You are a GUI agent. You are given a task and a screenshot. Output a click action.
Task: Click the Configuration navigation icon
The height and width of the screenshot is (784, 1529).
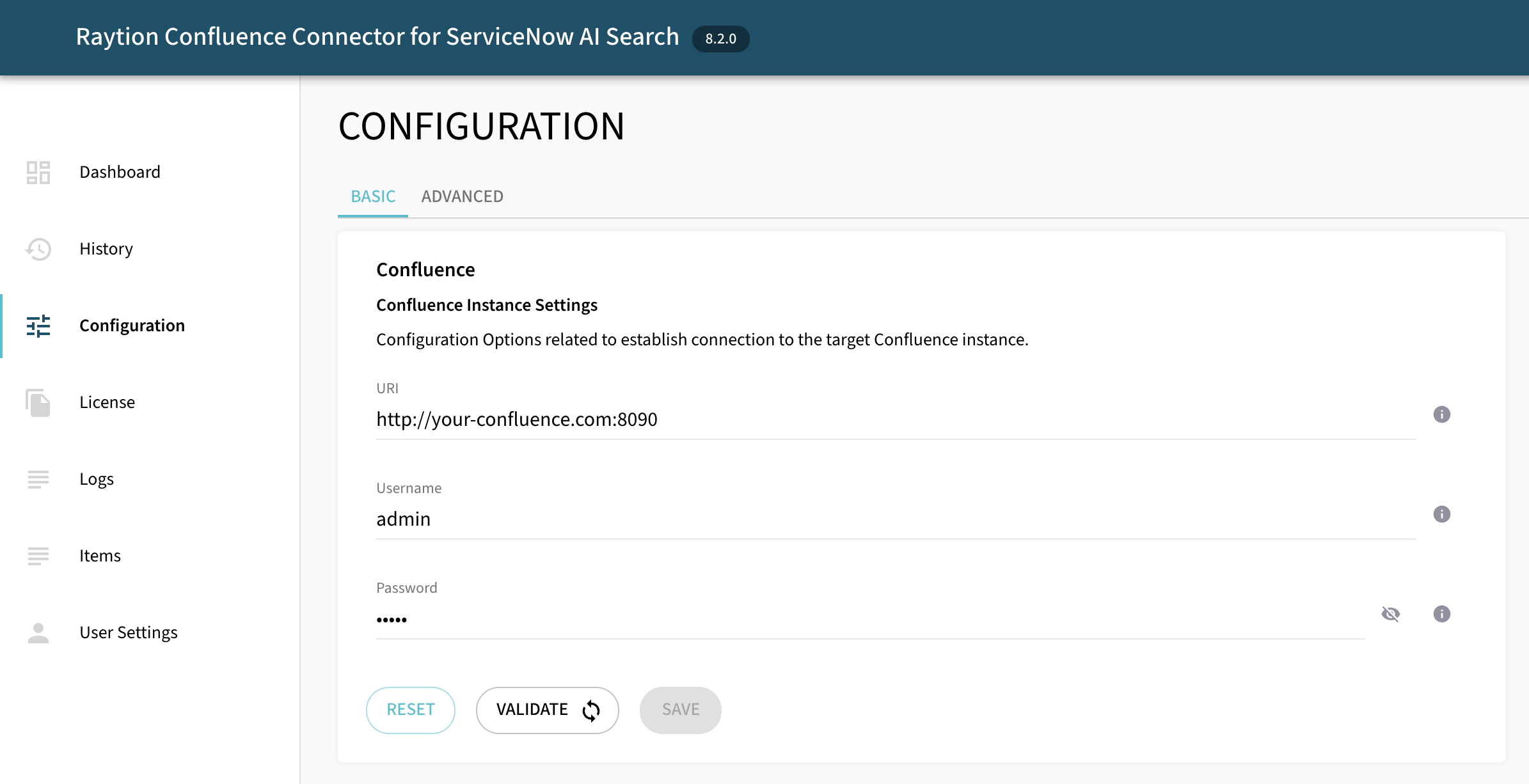tap(37, 325)
